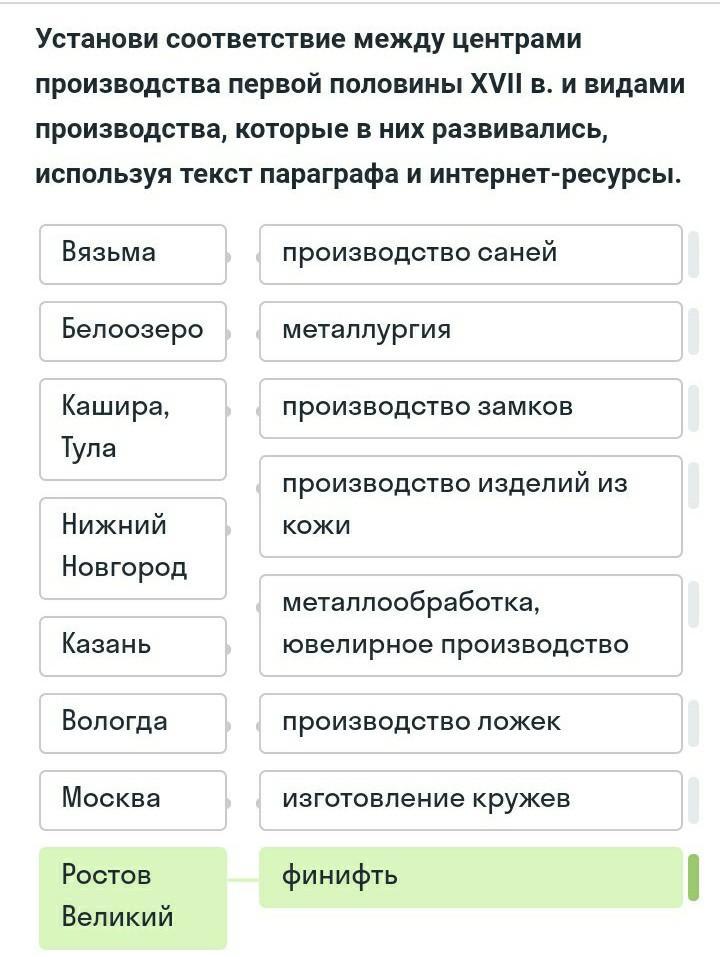
Task: Click the matched Ростов Великий card
Action: coord(133,898)
